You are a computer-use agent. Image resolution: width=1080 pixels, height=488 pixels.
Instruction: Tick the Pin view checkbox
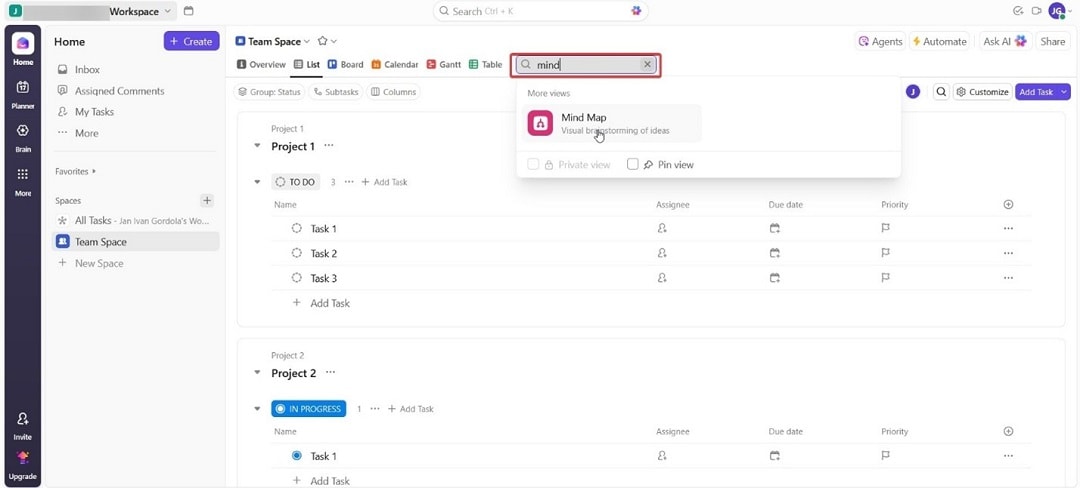(632, 165)
